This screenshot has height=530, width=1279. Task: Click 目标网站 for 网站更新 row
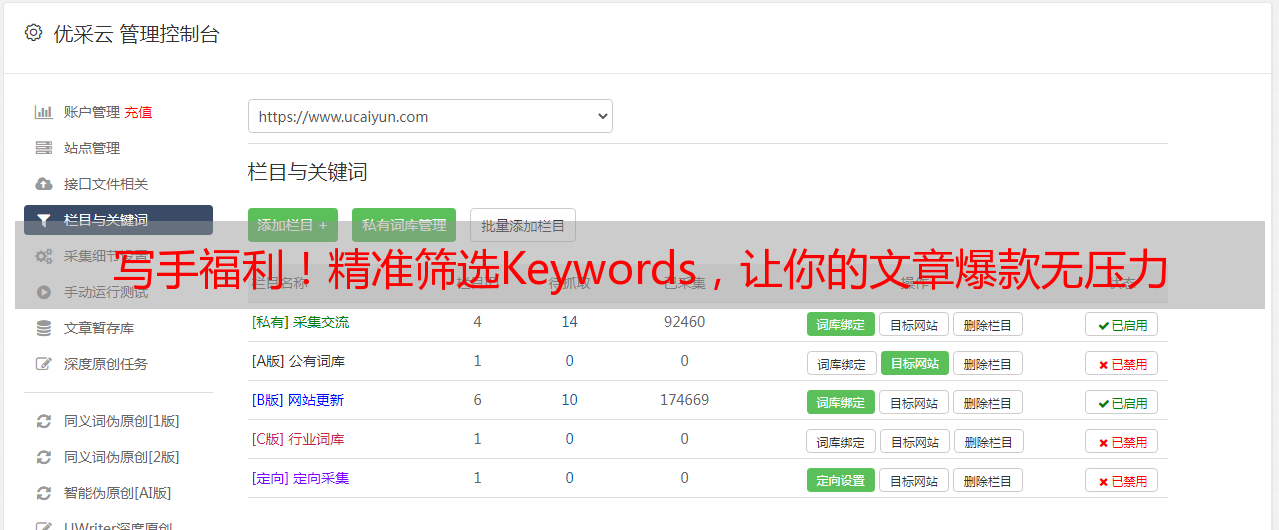(914, 402)
